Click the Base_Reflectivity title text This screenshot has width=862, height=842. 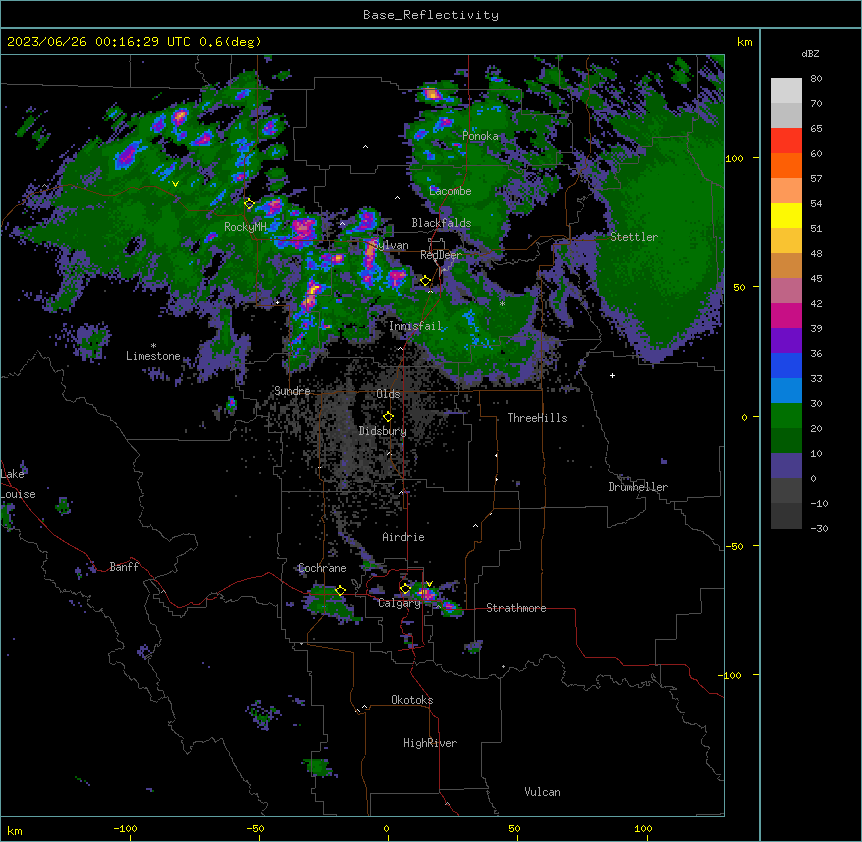pyautogui.click(x=431, y=15)
